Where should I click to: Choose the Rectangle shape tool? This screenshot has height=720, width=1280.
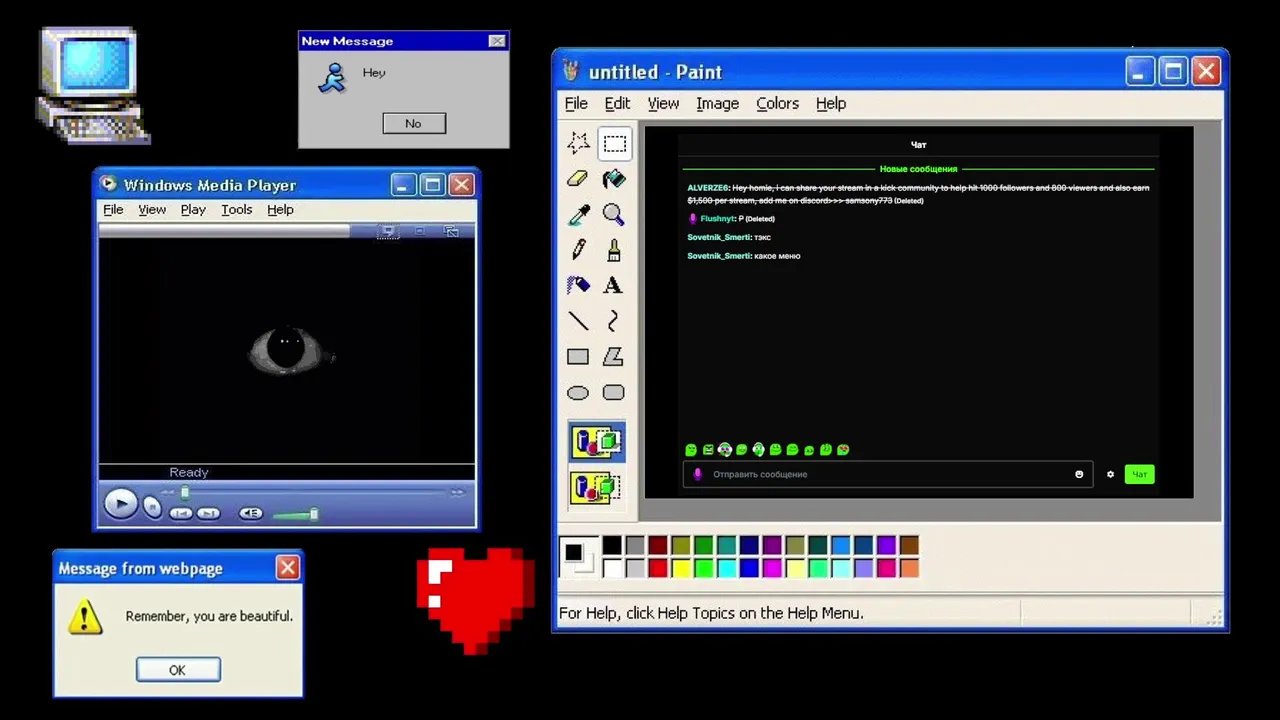[x=578, y=357]
